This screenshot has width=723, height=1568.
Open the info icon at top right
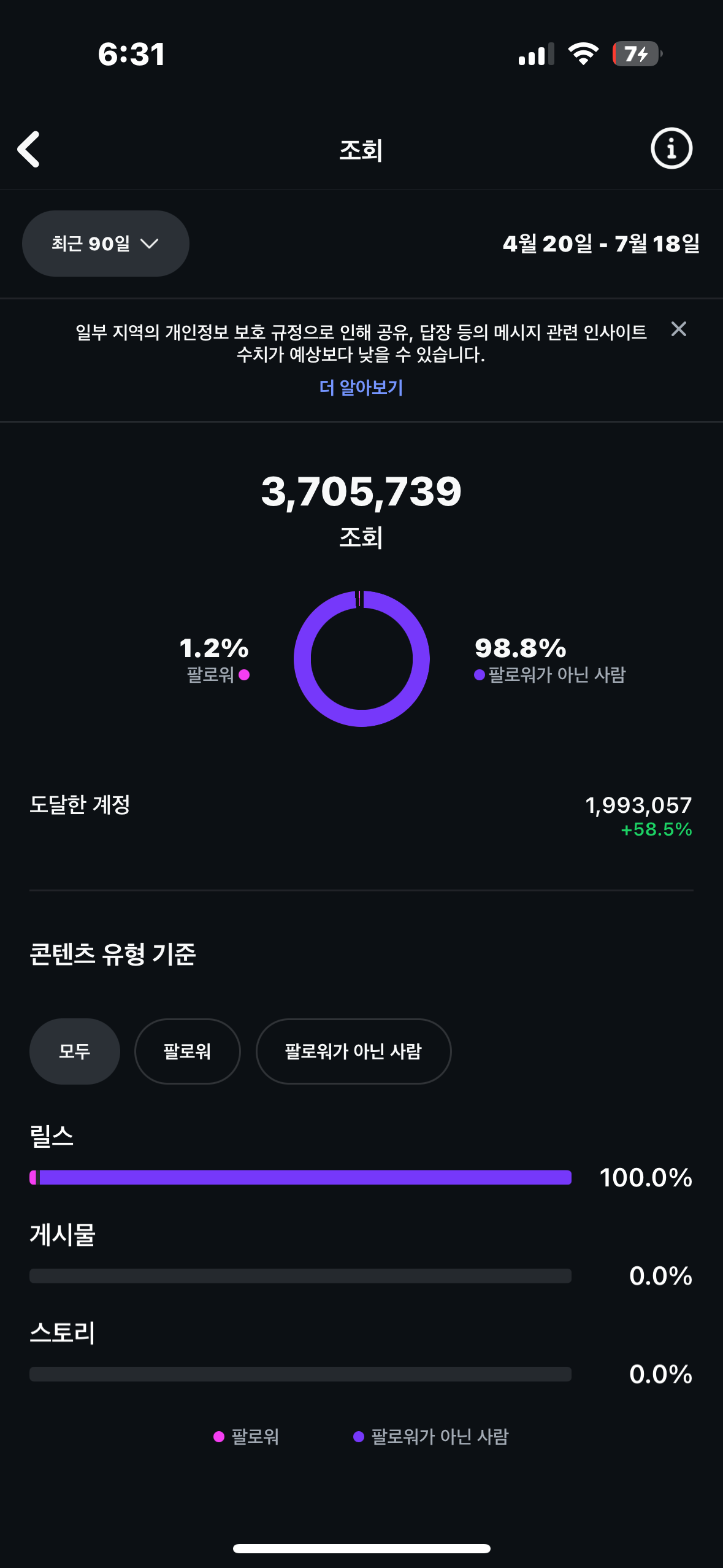click(671, 148)
